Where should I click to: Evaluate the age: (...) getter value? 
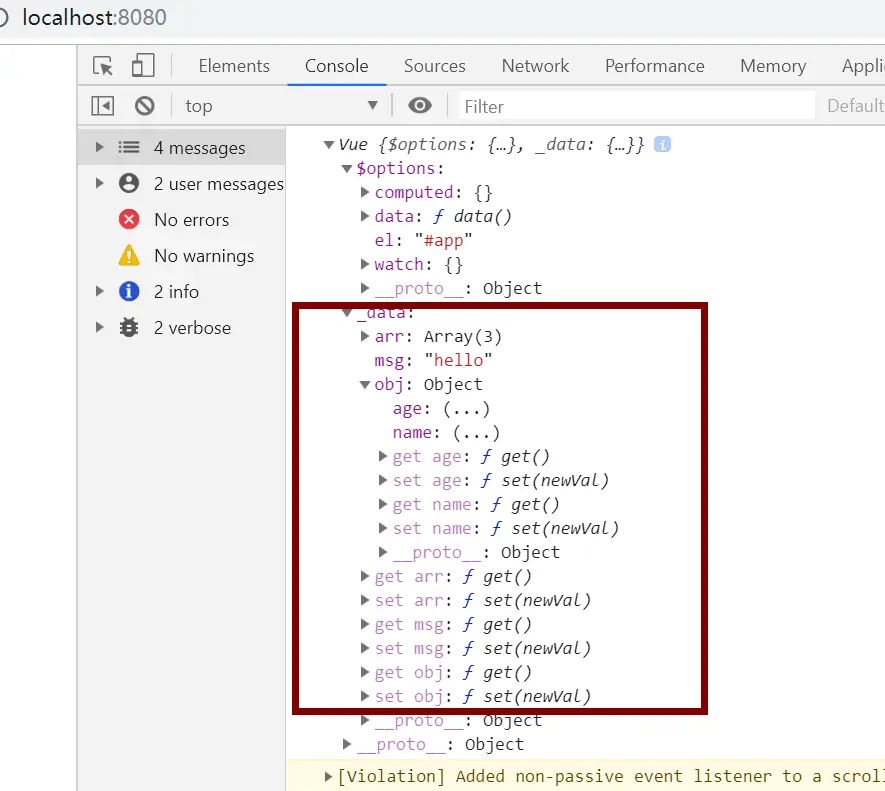tap(466, 409)
